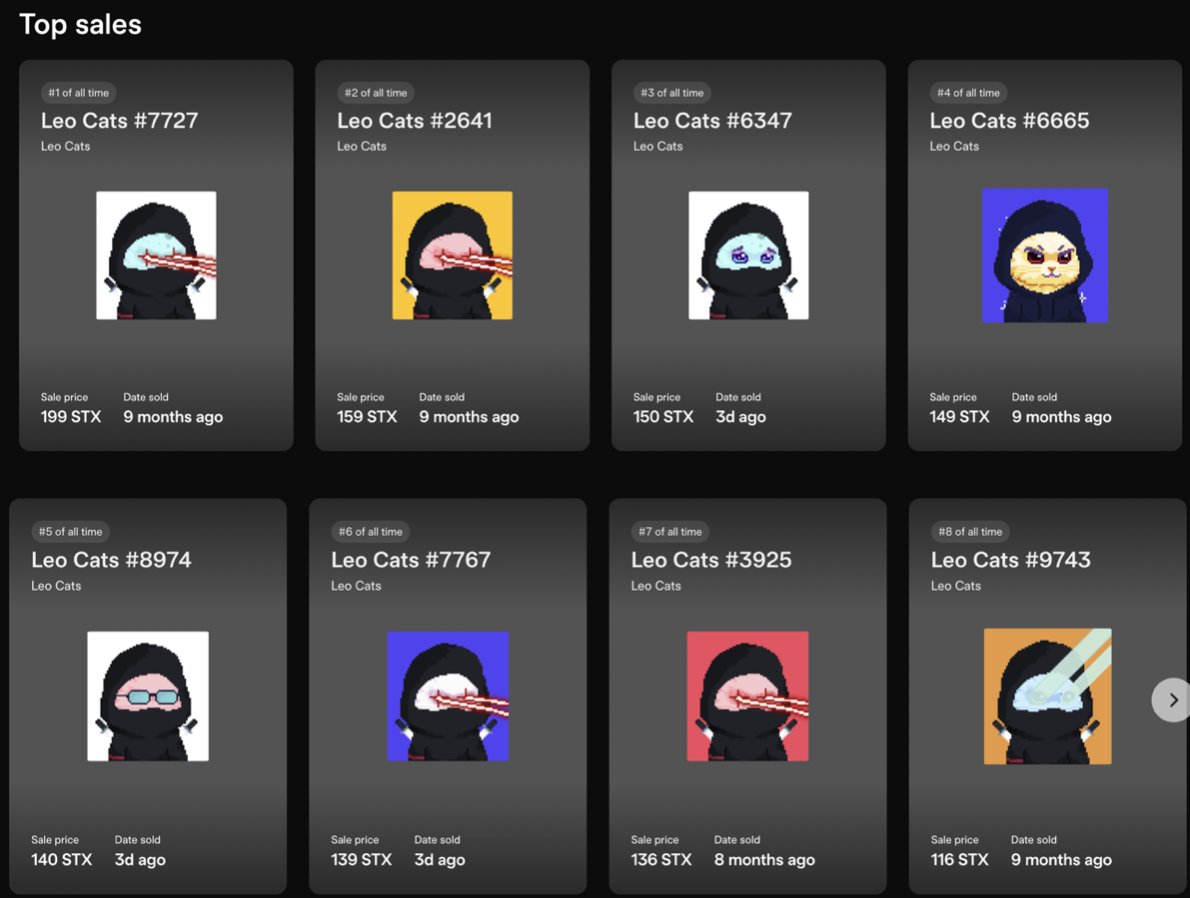Click collection name under Leo Cats #7727
1190x898 pixels.
(x=65, y=146)
